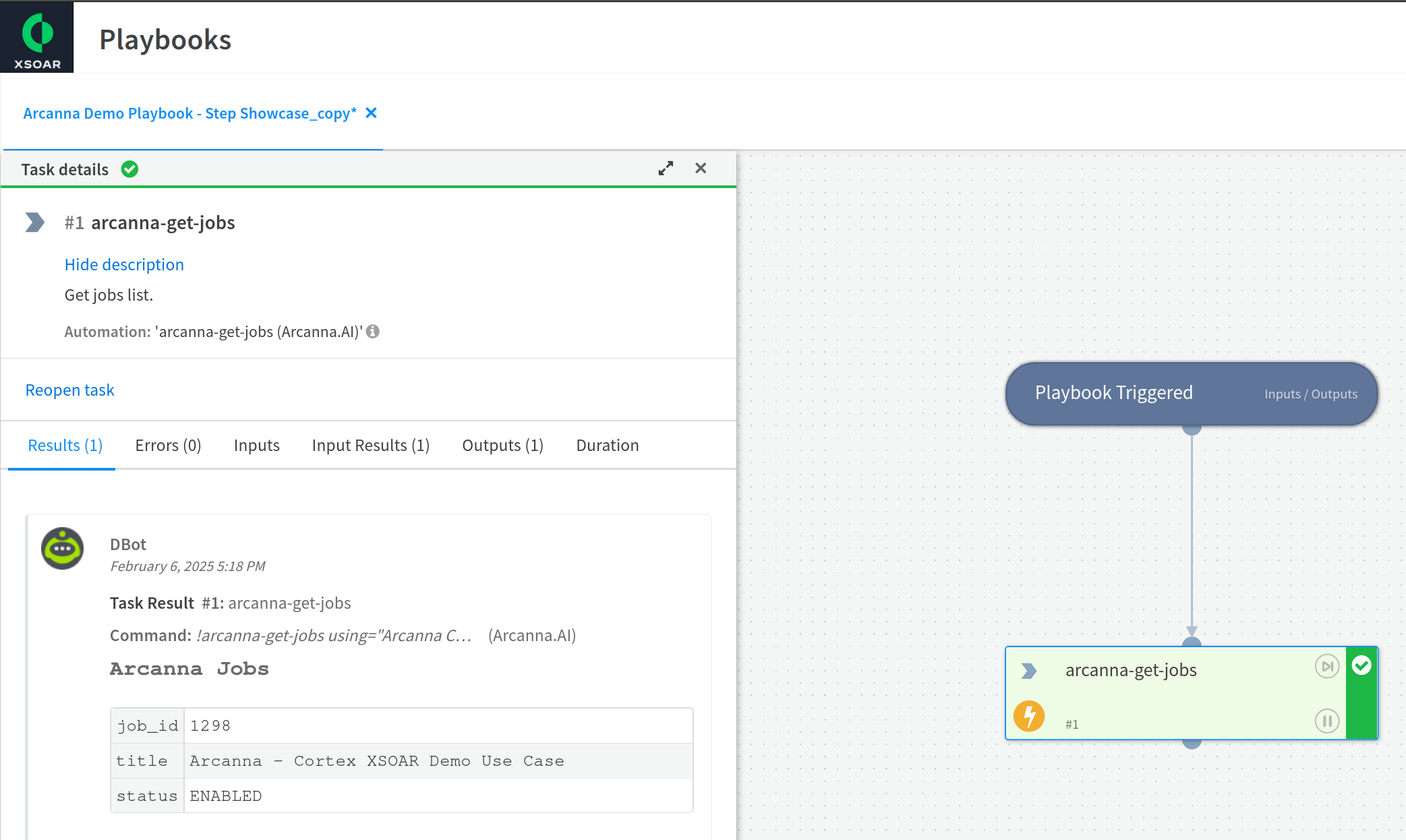Open the Arcanna Demo Playbook - Step Showcase_copy tab
Screen dimensions: 1406x840
(189, 113)
